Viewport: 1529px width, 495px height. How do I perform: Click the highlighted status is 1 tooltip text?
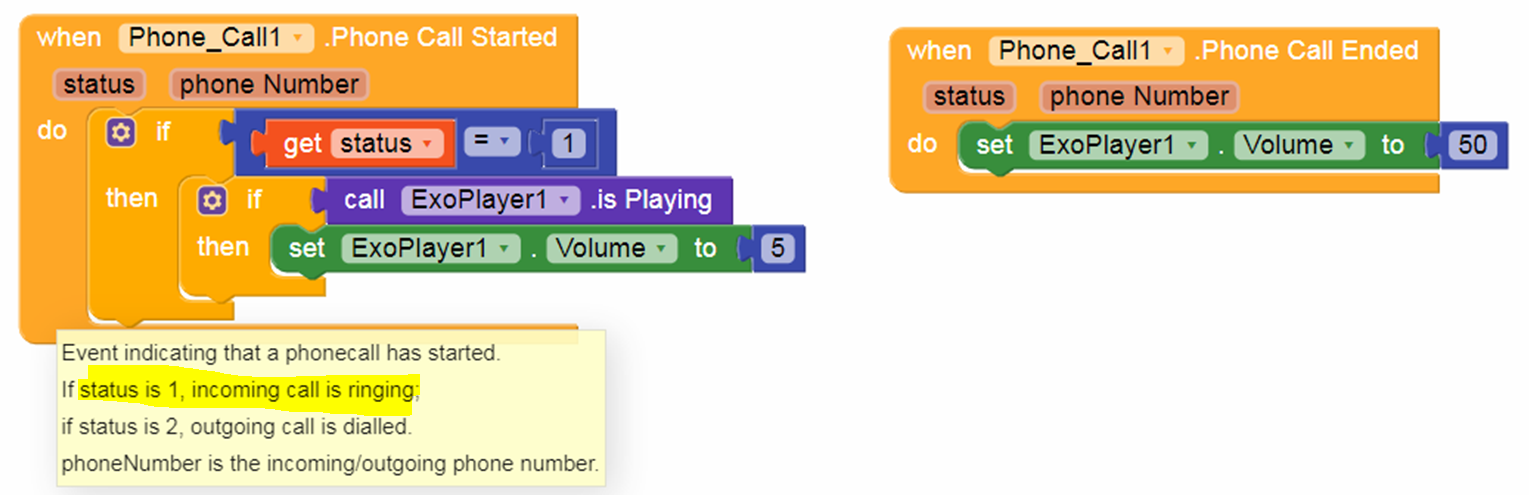247,391
